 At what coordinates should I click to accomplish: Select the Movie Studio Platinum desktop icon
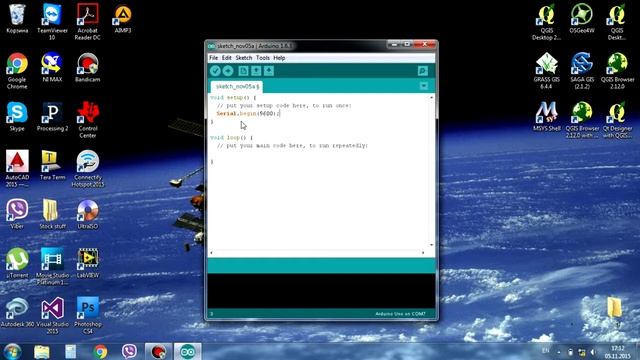coord(52,266)
